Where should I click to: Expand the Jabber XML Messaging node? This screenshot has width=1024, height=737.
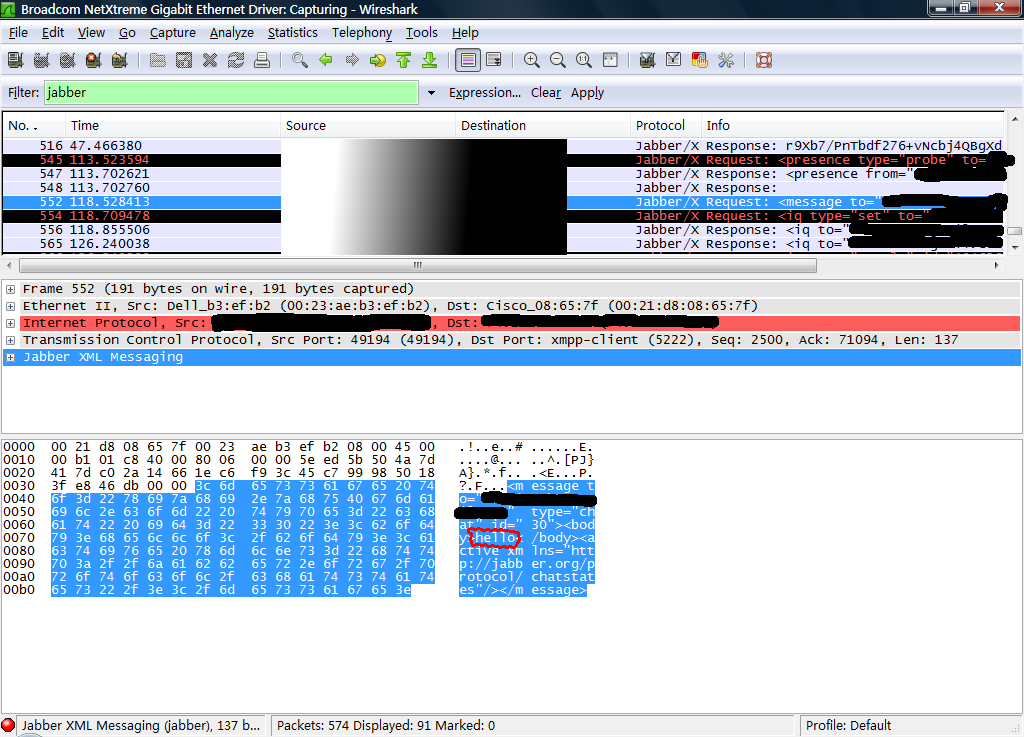pyautogui.click(x=10, y=357)
